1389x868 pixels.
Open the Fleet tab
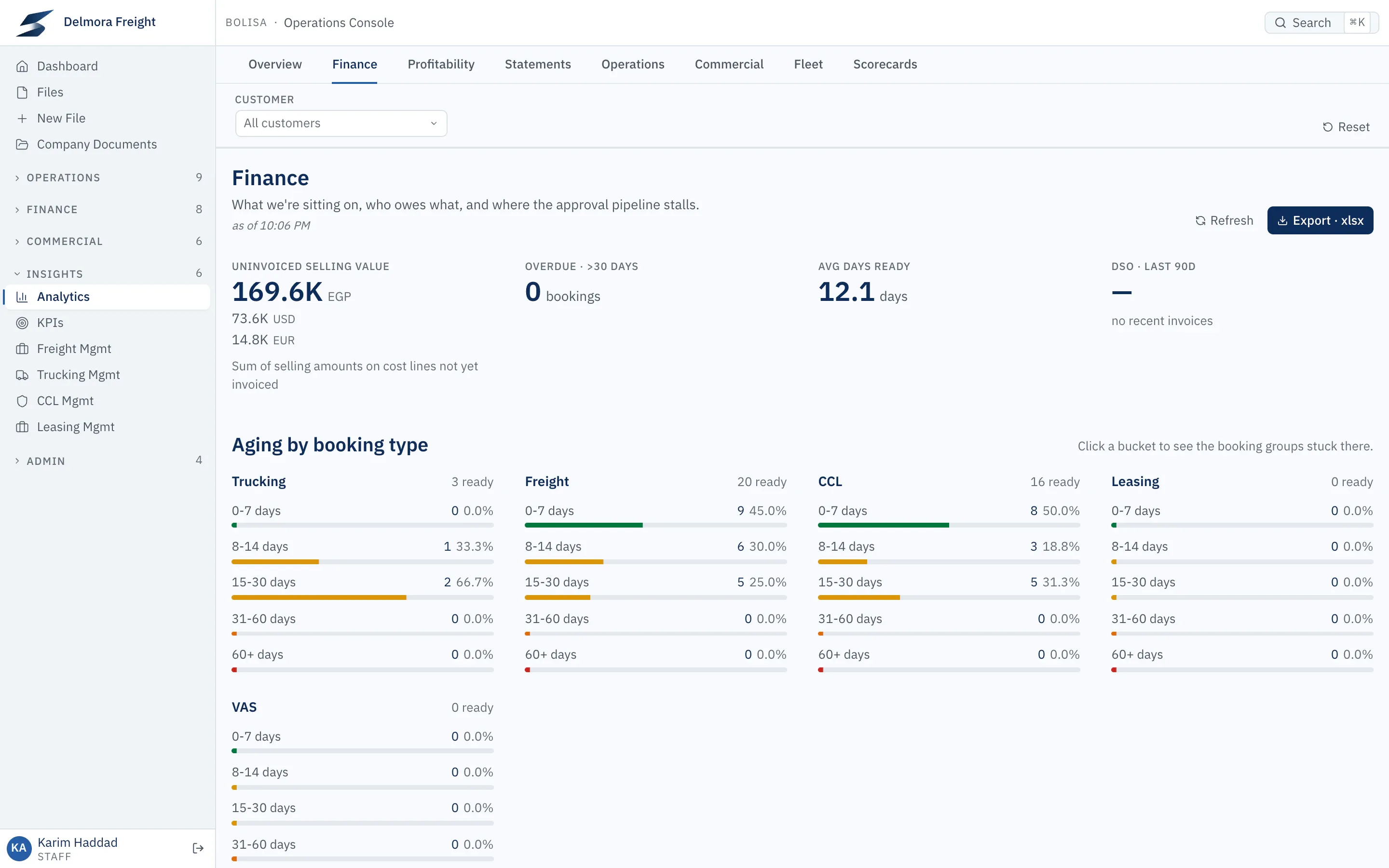click(808, 64)
